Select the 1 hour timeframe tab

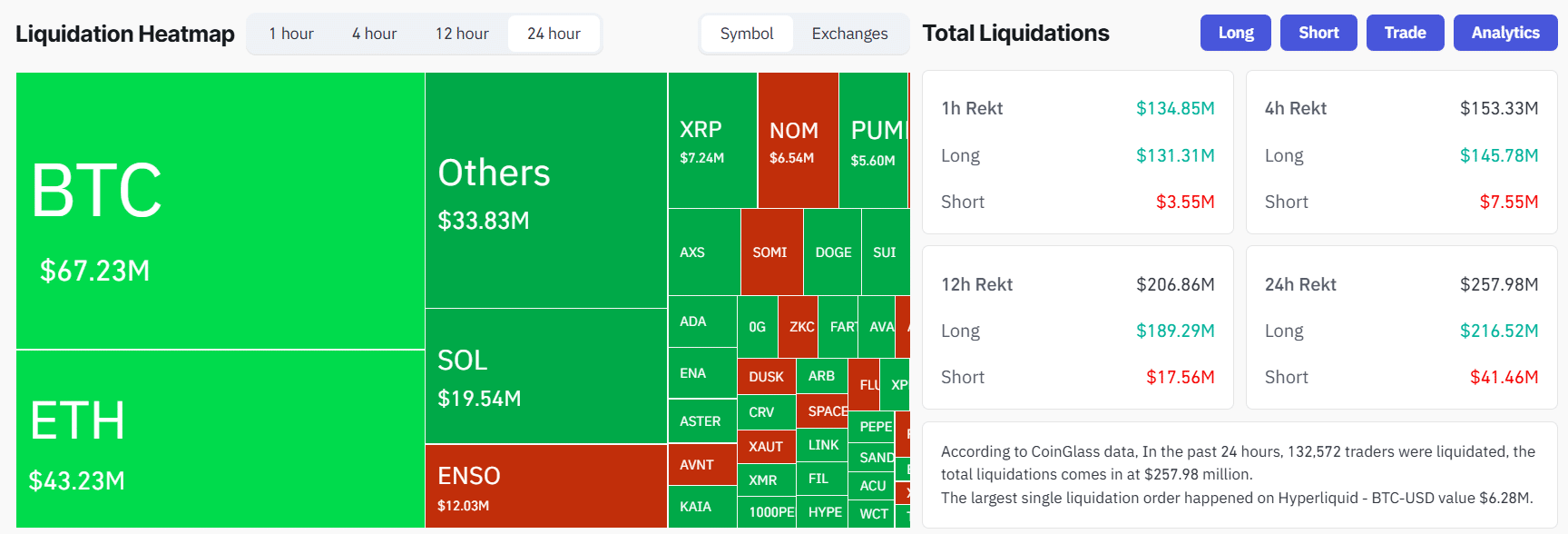tap(291, 34)
